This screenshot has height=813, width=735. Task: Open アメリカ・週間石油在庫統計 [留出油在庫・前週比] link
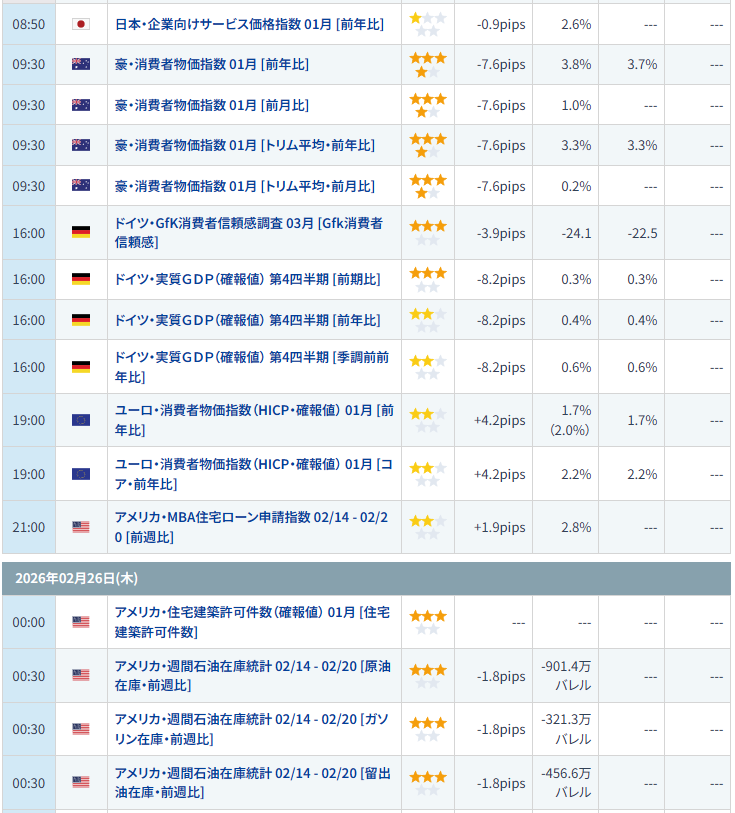tap(252, 782)
